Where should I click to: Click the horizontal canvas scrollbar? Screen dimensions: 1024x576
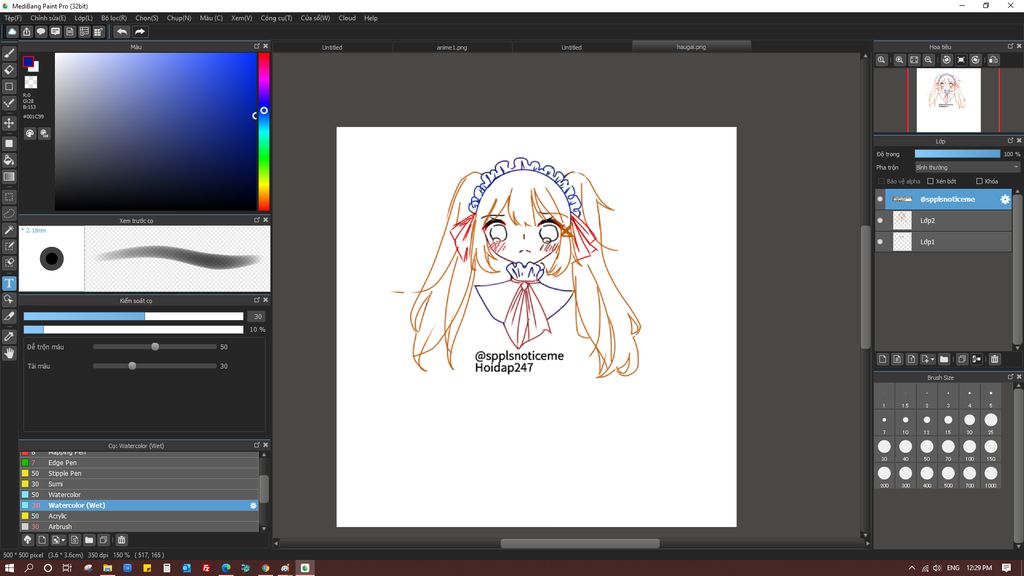coord(580,543)
